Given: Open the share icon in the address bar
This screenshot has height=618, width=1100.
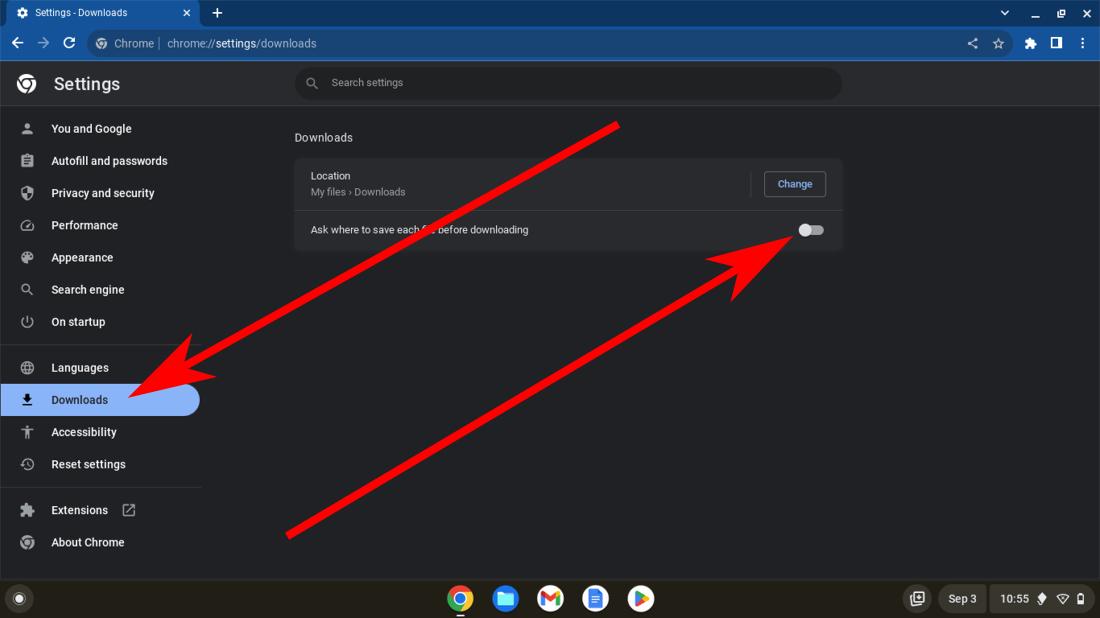Looking at the screenshot, I should click(971, 43).
